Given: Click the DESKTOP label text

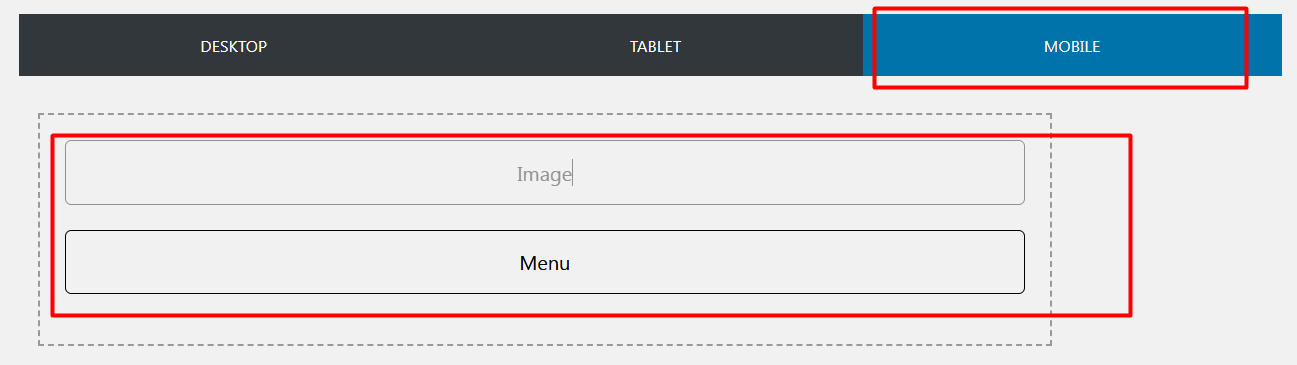Looking at the screenshot, I should 233,47.
